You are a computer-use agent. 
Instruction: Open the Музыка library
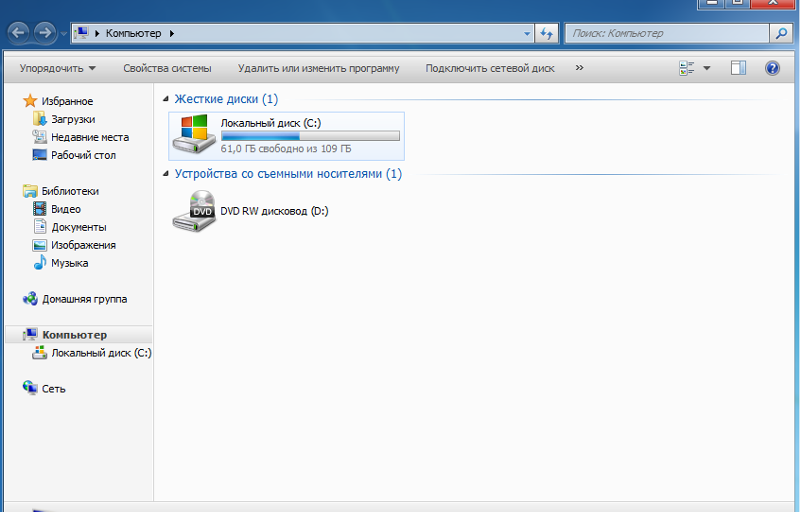[69, 263]
